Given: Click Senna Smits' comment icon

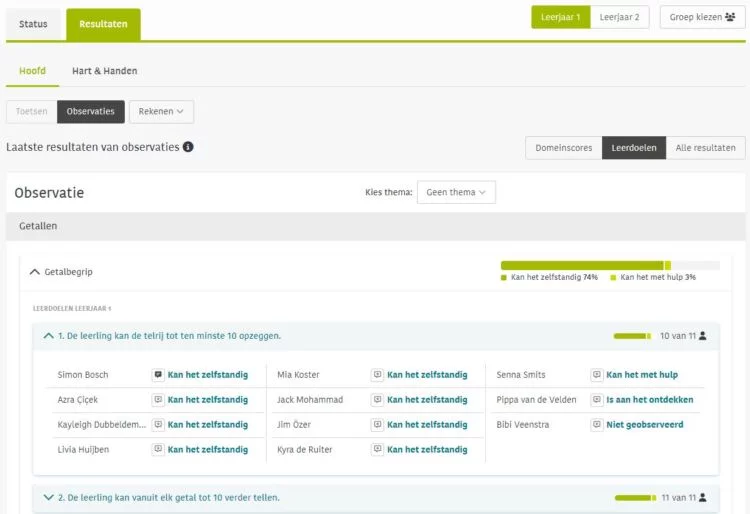Looking at the screenshot, I should [597, 375].
